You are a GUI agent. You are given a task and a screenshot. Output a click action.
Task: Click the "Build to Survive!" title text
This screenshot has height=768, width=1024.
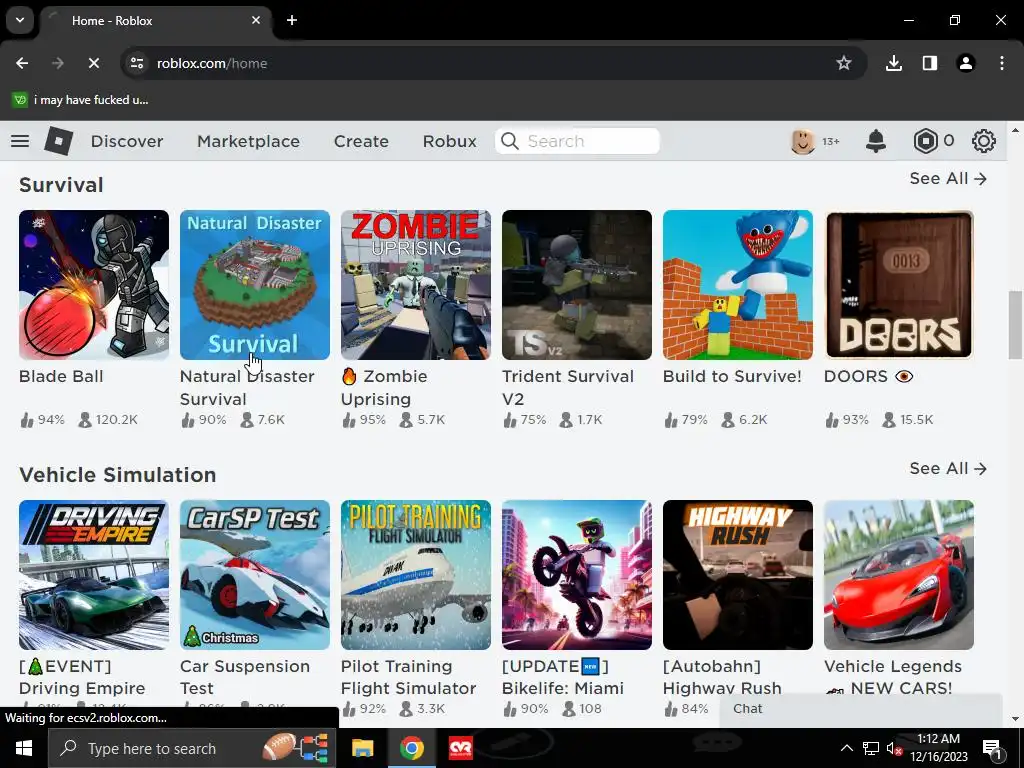tap(732, 376)
